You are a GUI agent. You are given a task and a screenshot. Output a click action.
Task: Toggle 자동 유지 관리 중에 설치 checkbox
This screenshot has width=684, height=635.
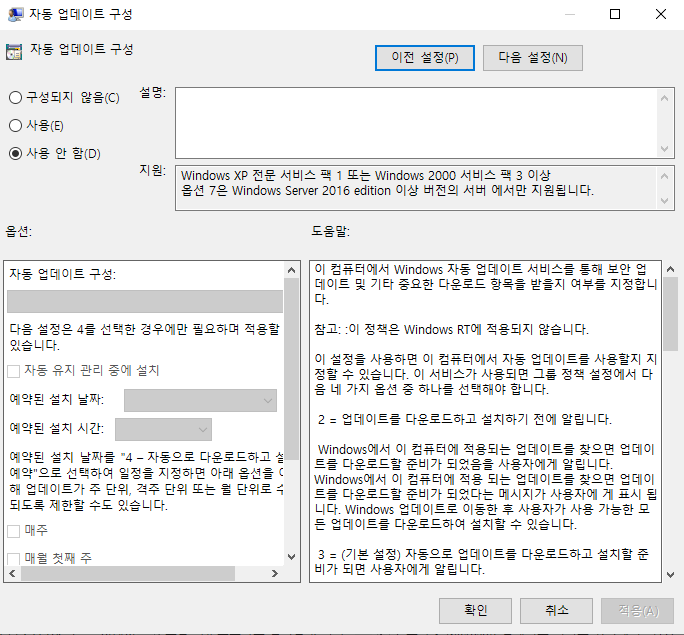point(14,371)
